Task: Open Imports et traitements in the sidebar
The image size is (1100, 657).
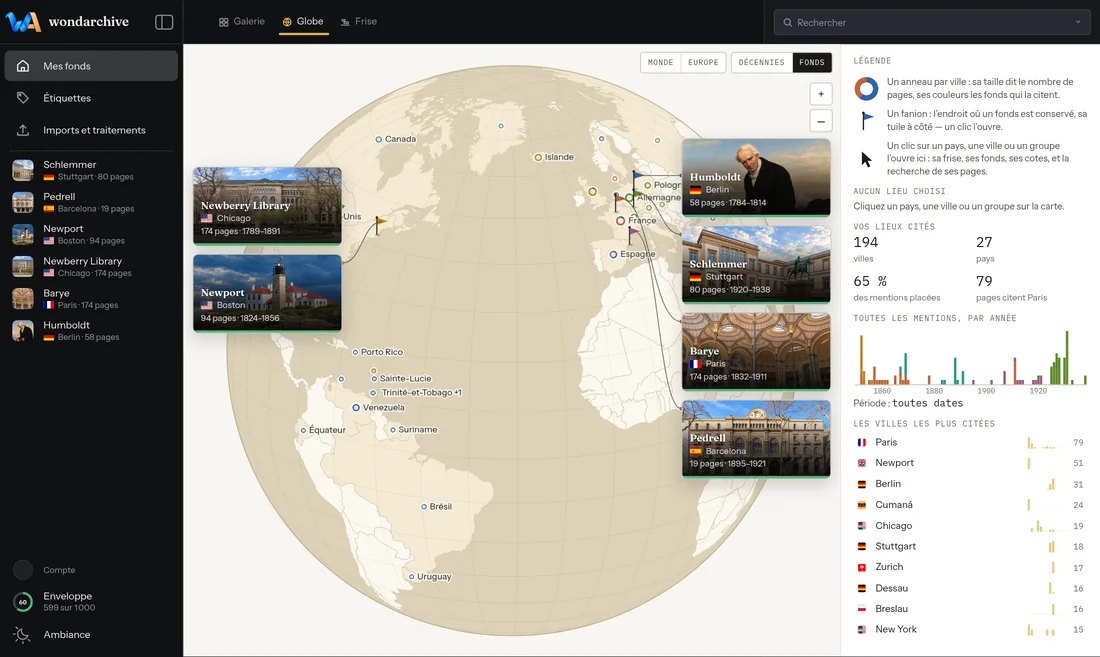Action: pos(91,130)
